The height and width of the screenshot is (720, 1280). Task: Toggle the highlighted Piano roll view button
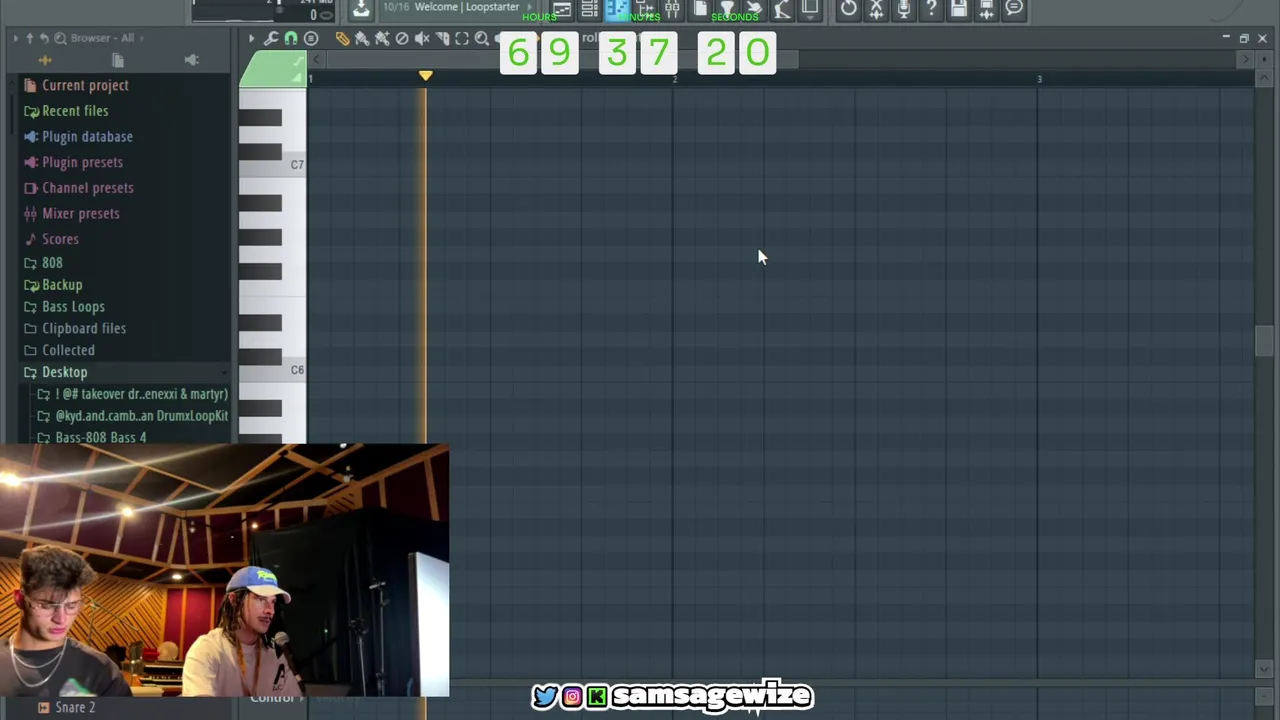click(x=617, y=9)
